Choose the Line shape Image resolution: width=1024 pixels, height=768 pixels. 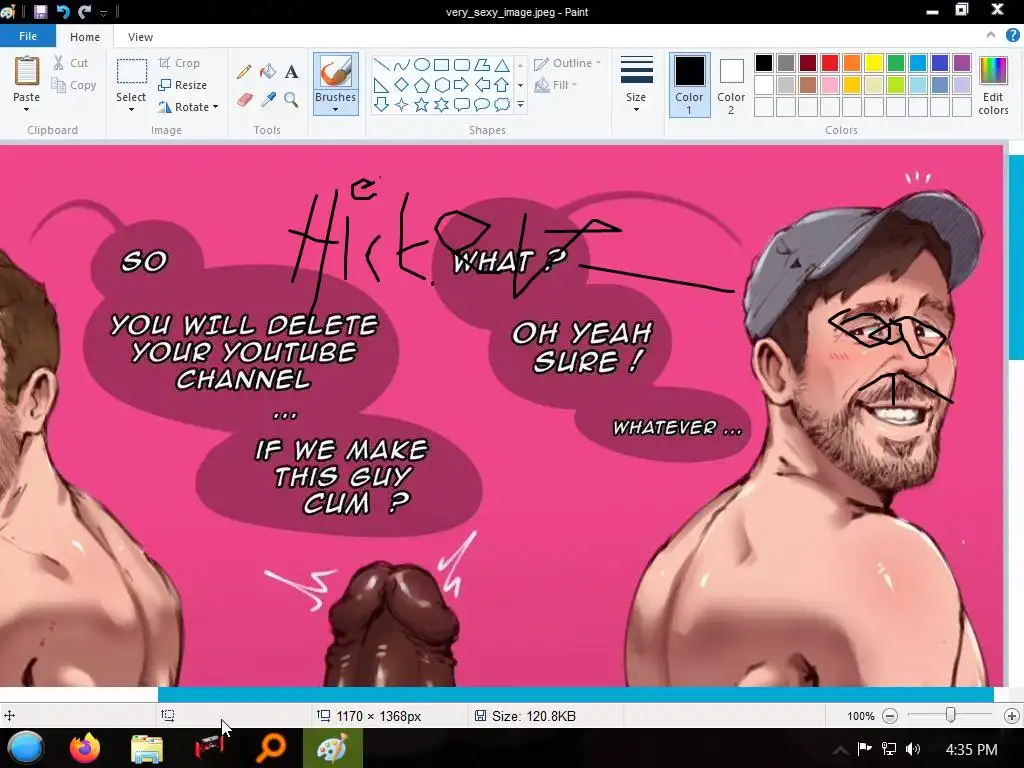[x=381, y=65]
